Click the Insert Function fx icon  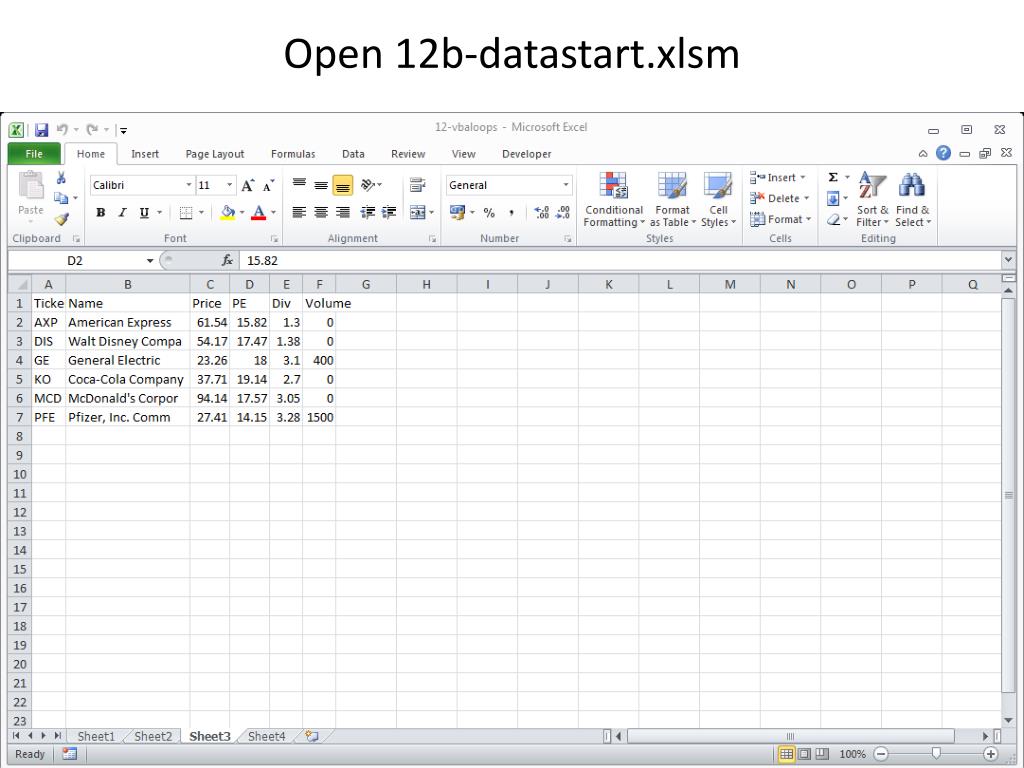click(x=227, y=261)
